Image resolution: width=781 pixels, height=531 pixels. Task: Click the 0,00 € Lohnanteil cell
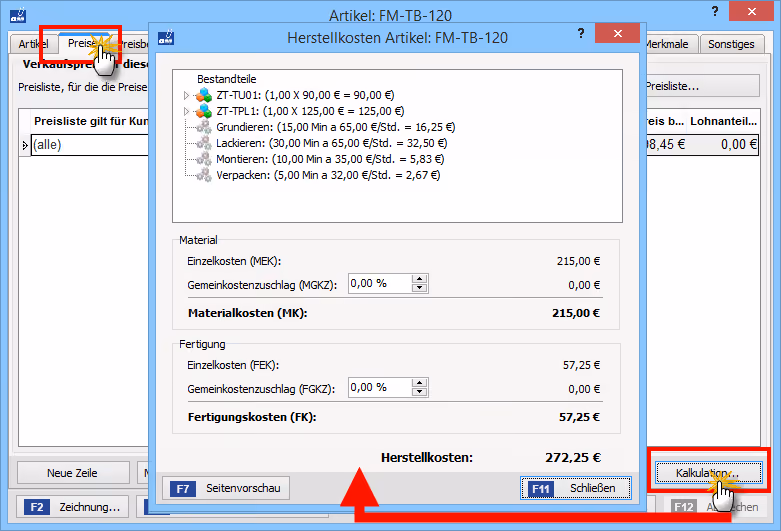724,144
